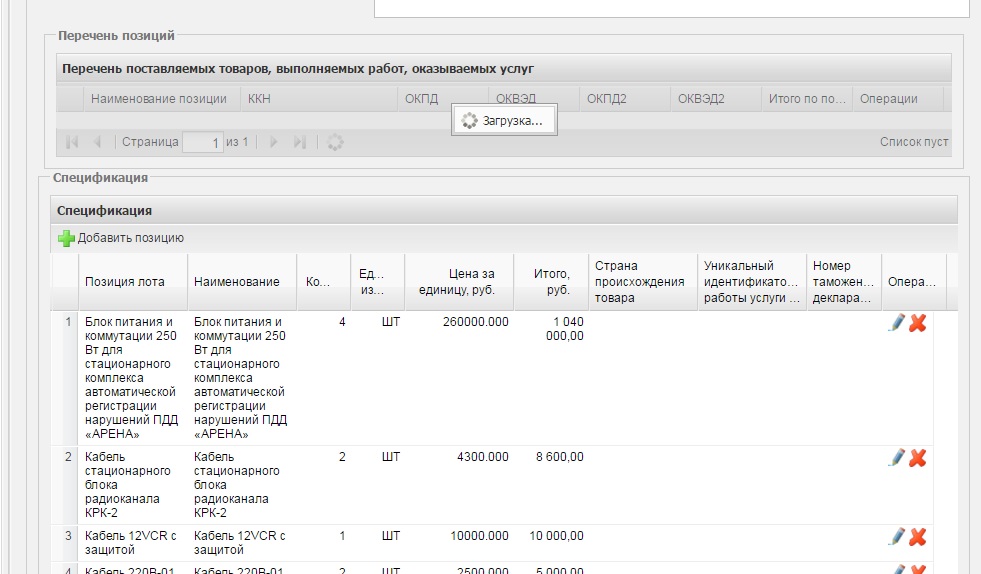Go to previous page in positions pager
Viewport: 981px width, 574px height.
tap(97, 142)
